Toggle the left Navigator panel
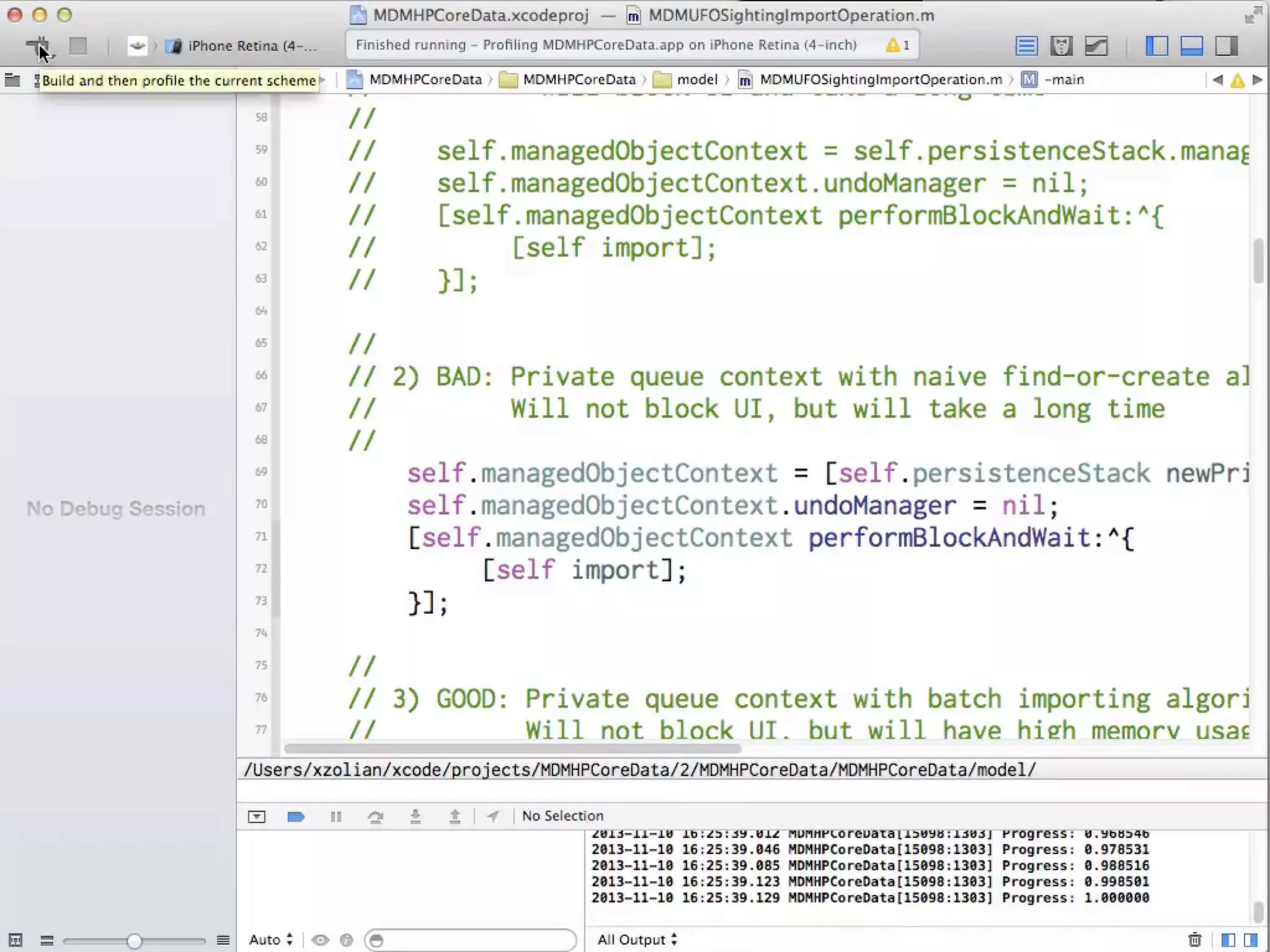Viewport: 1270px width, 952px height. (1157, 46)
